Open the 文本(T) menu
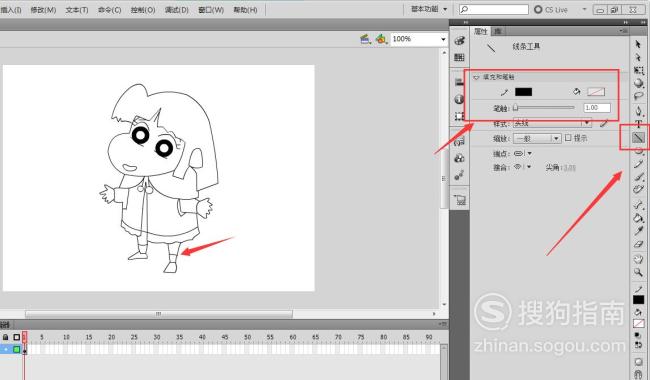Image resolution: width=650 pixels, height=380 pixels. tap(77, 10)
